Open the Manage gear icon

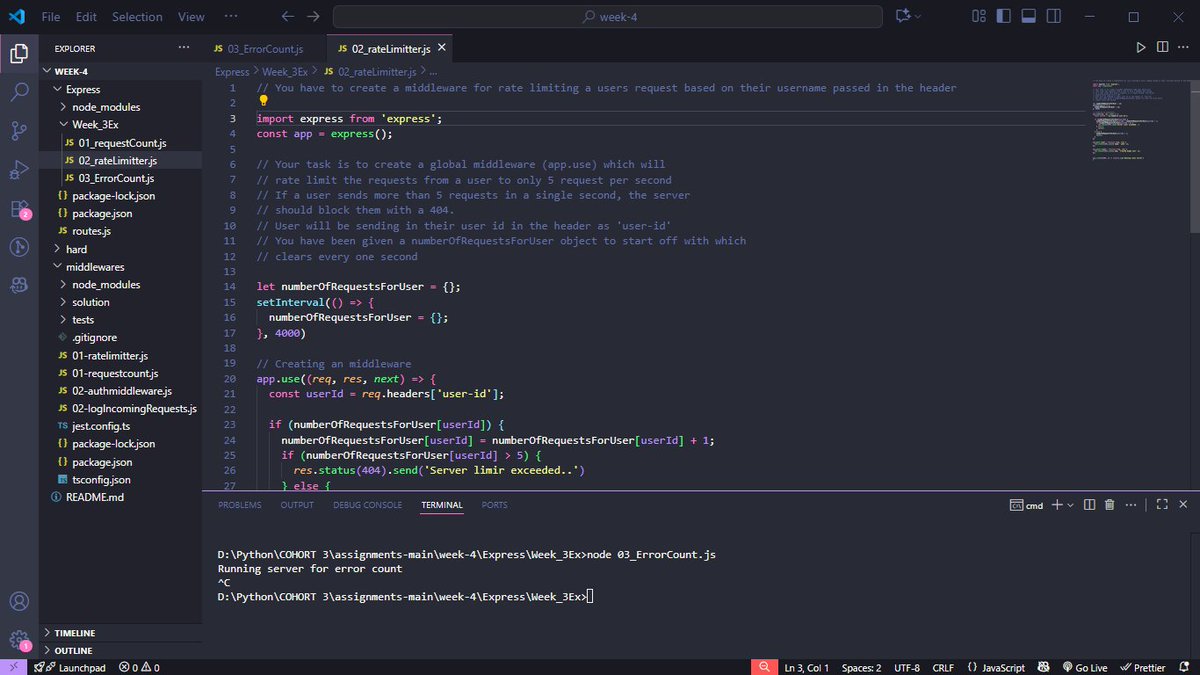point(19,640)
